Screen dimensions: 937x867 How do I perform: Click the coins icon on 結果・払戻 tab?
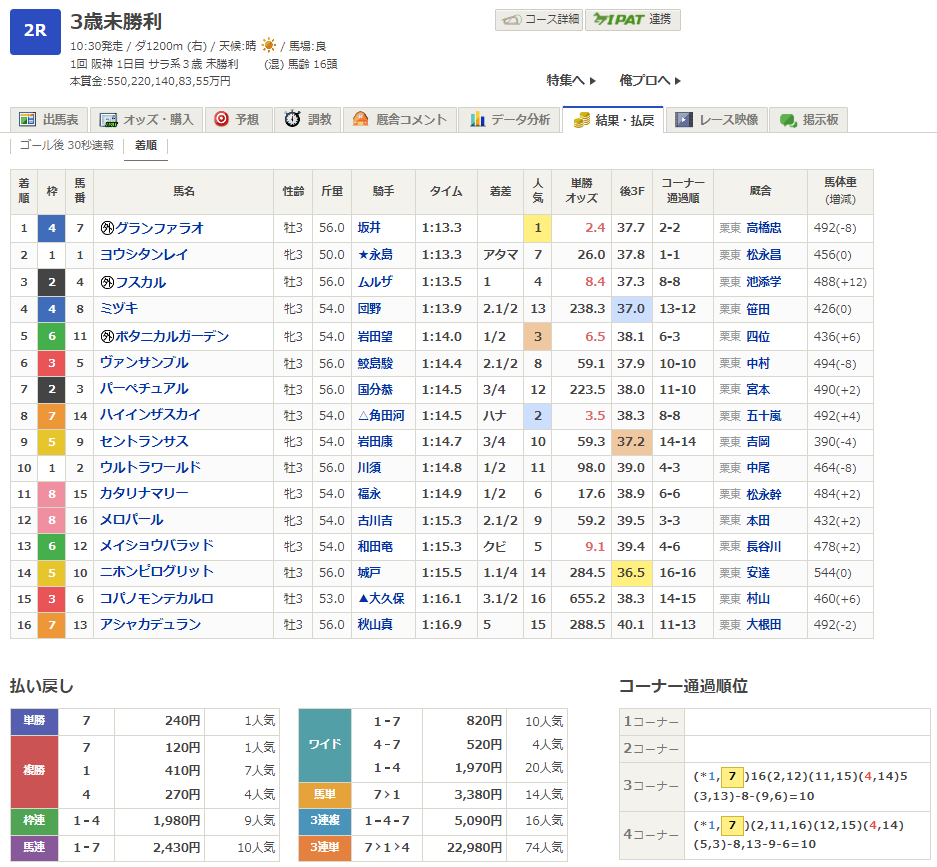click(581, 120)
